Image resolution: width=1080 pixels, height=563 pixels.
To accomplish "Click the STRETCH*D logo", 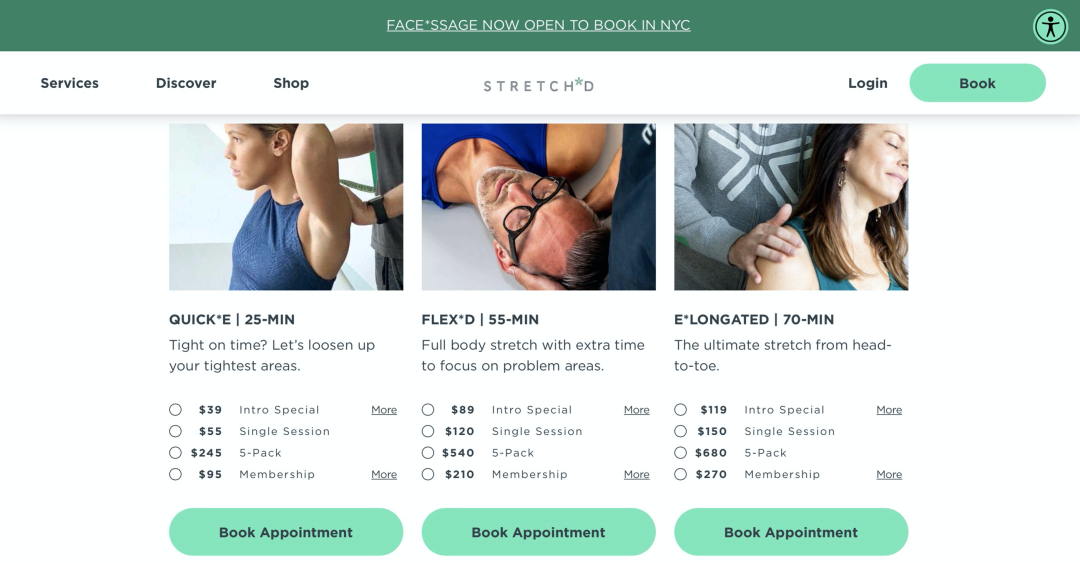I will tap(539, 85).
